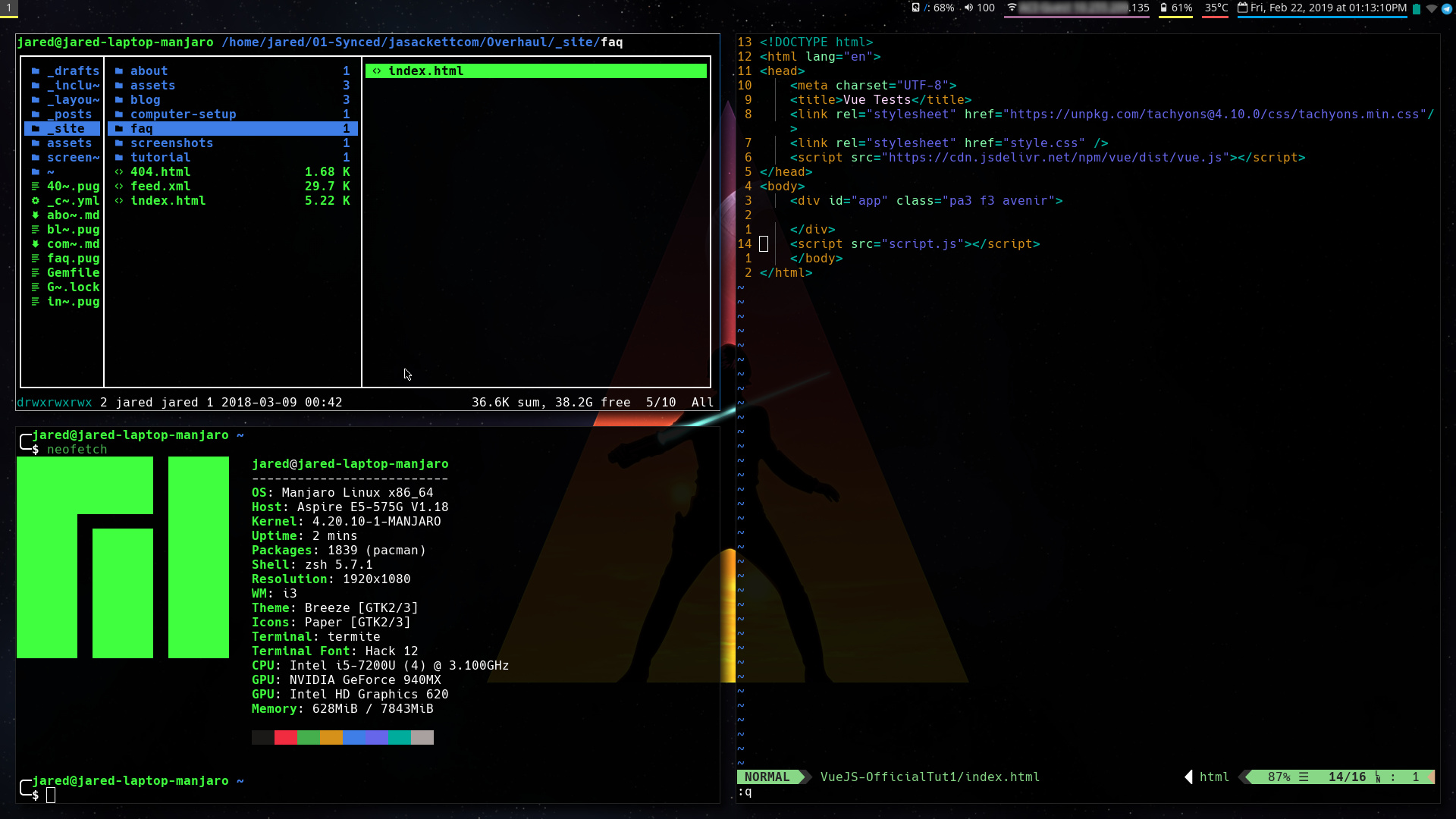Click the blue neofetch color block

(354, 738)
